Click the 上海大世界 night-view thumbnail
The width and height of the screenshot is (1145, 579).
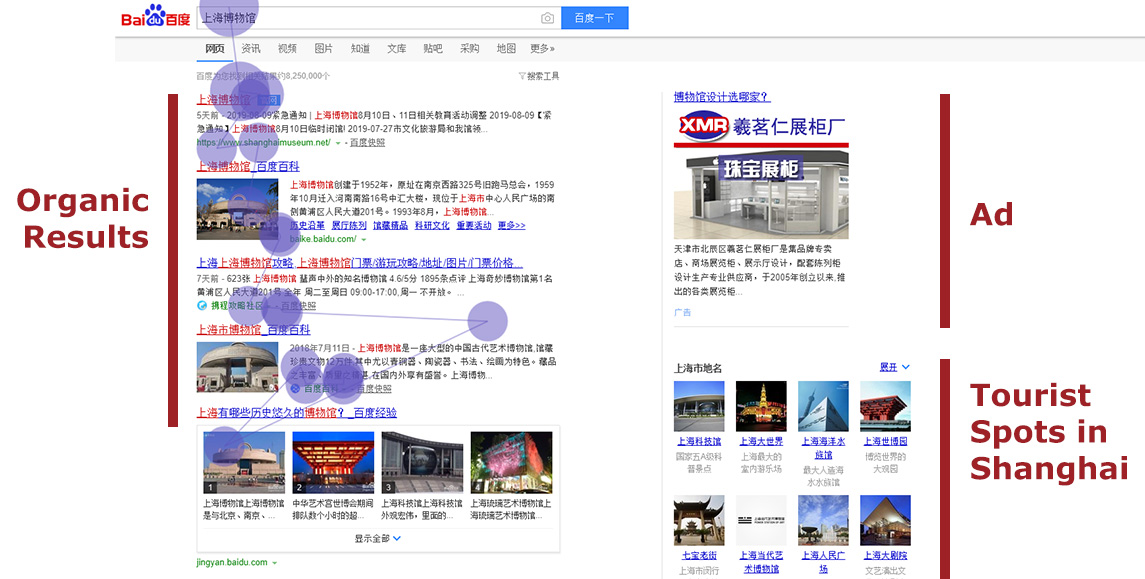point(760,405)
